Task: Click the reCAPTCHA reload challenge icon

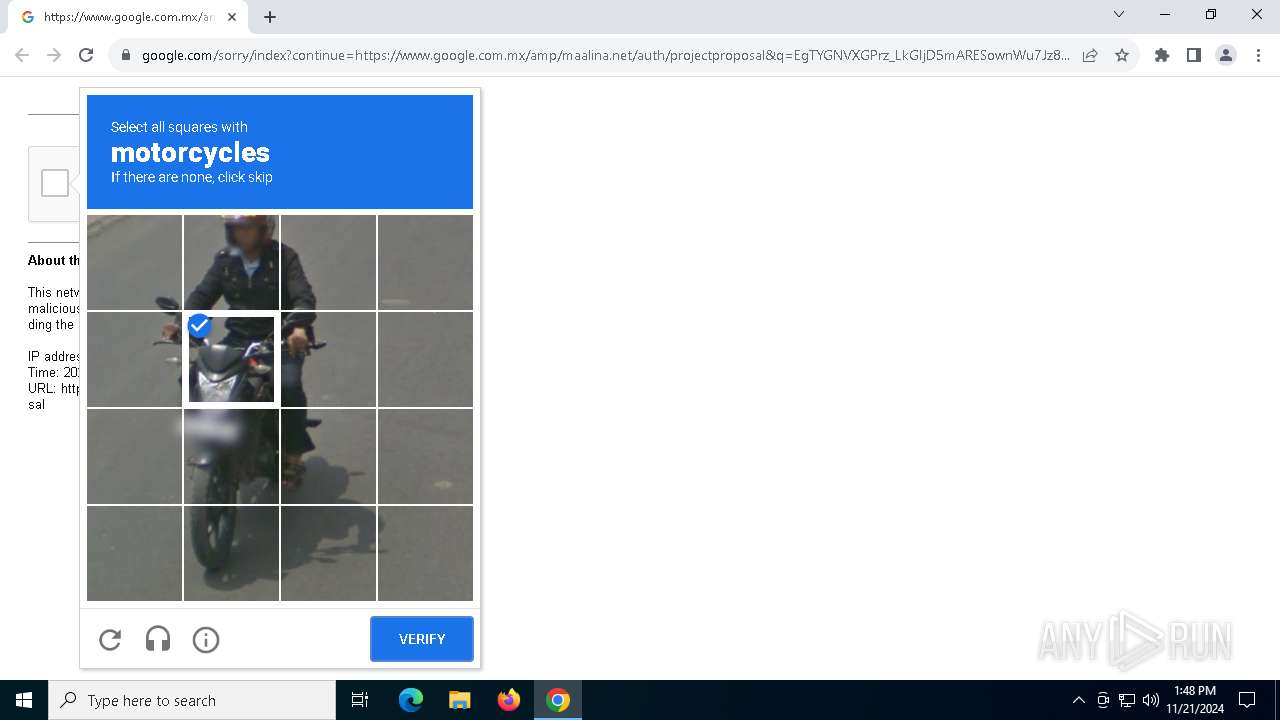Action: [110, 639]
